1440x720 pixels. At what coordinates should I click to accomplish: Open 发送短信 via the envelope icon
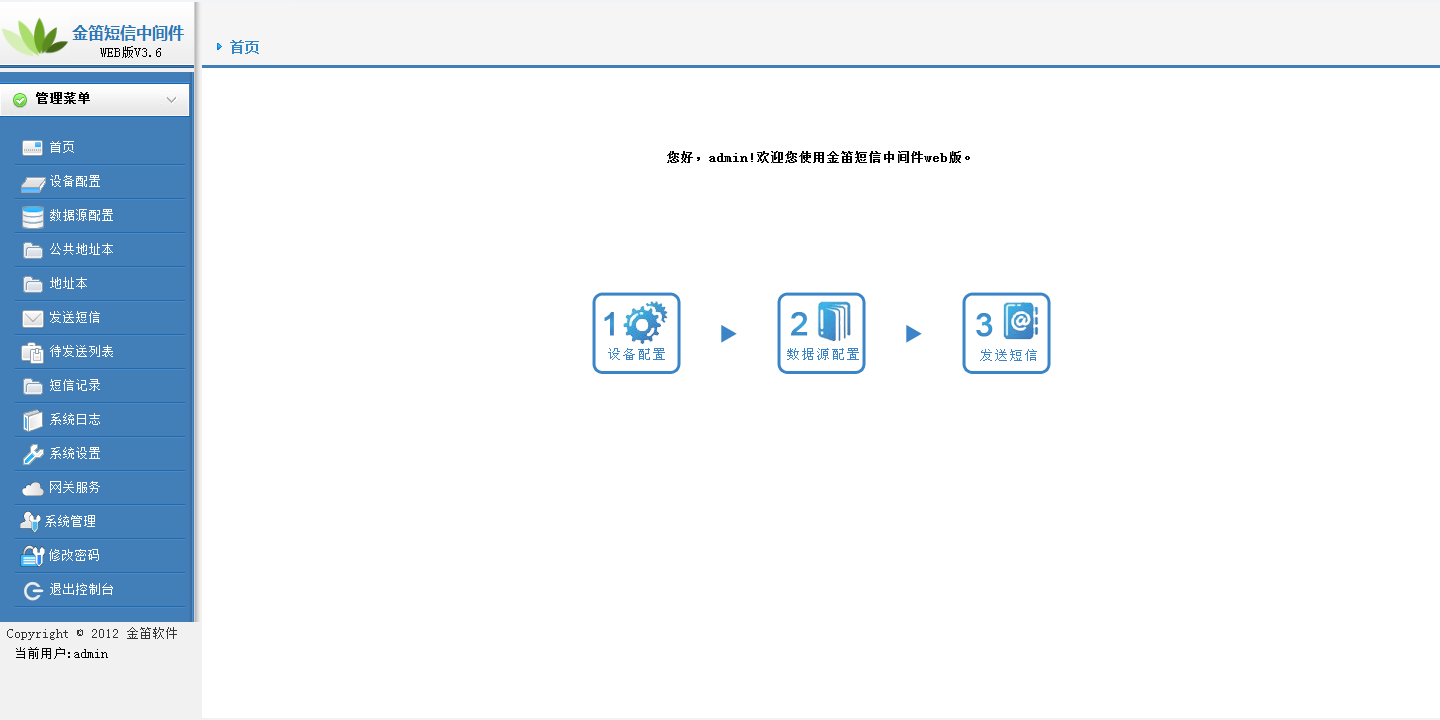pyautogui.click(x=31, y=317)
